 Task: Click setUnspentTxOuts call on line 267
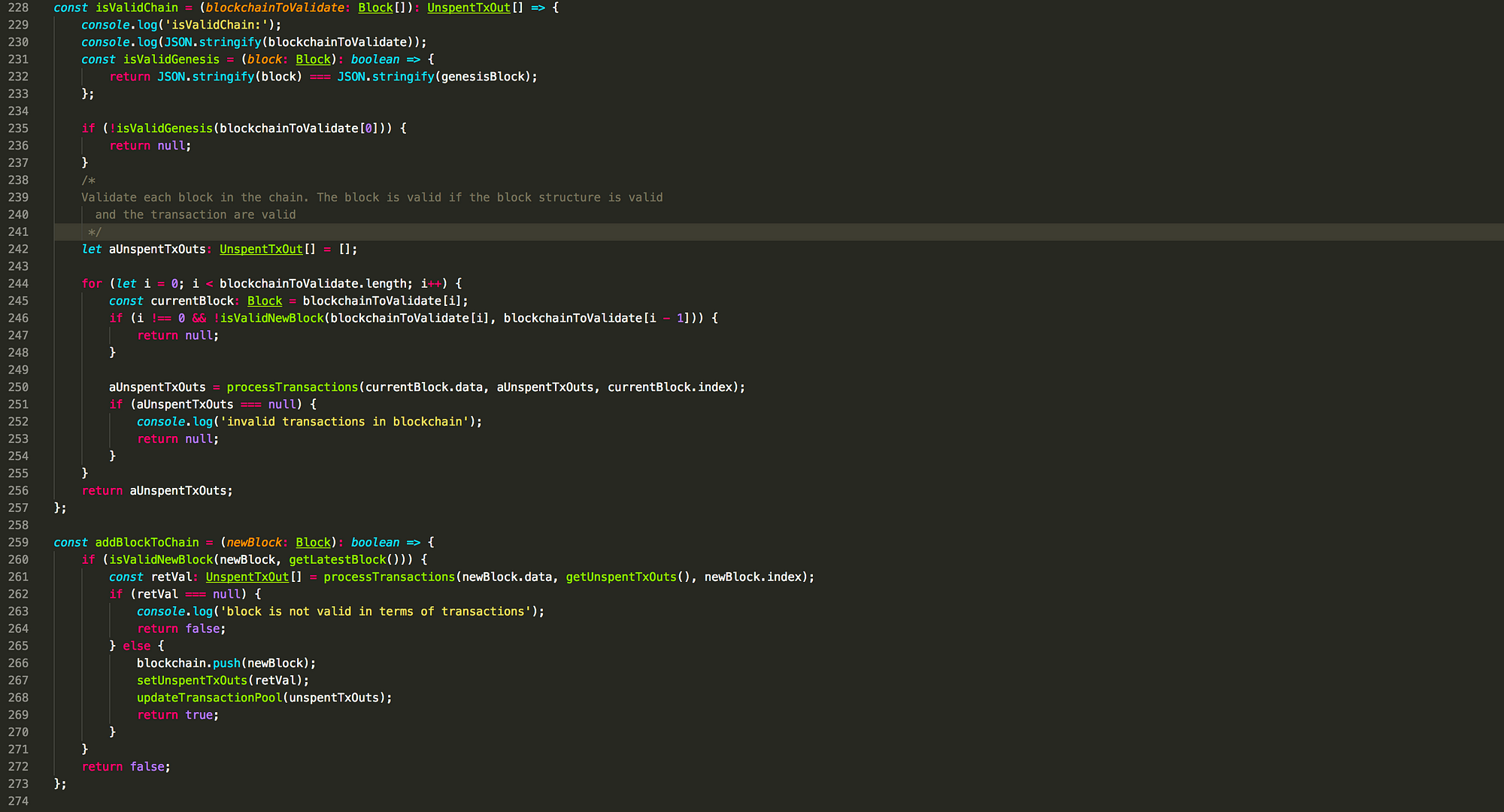193,682
